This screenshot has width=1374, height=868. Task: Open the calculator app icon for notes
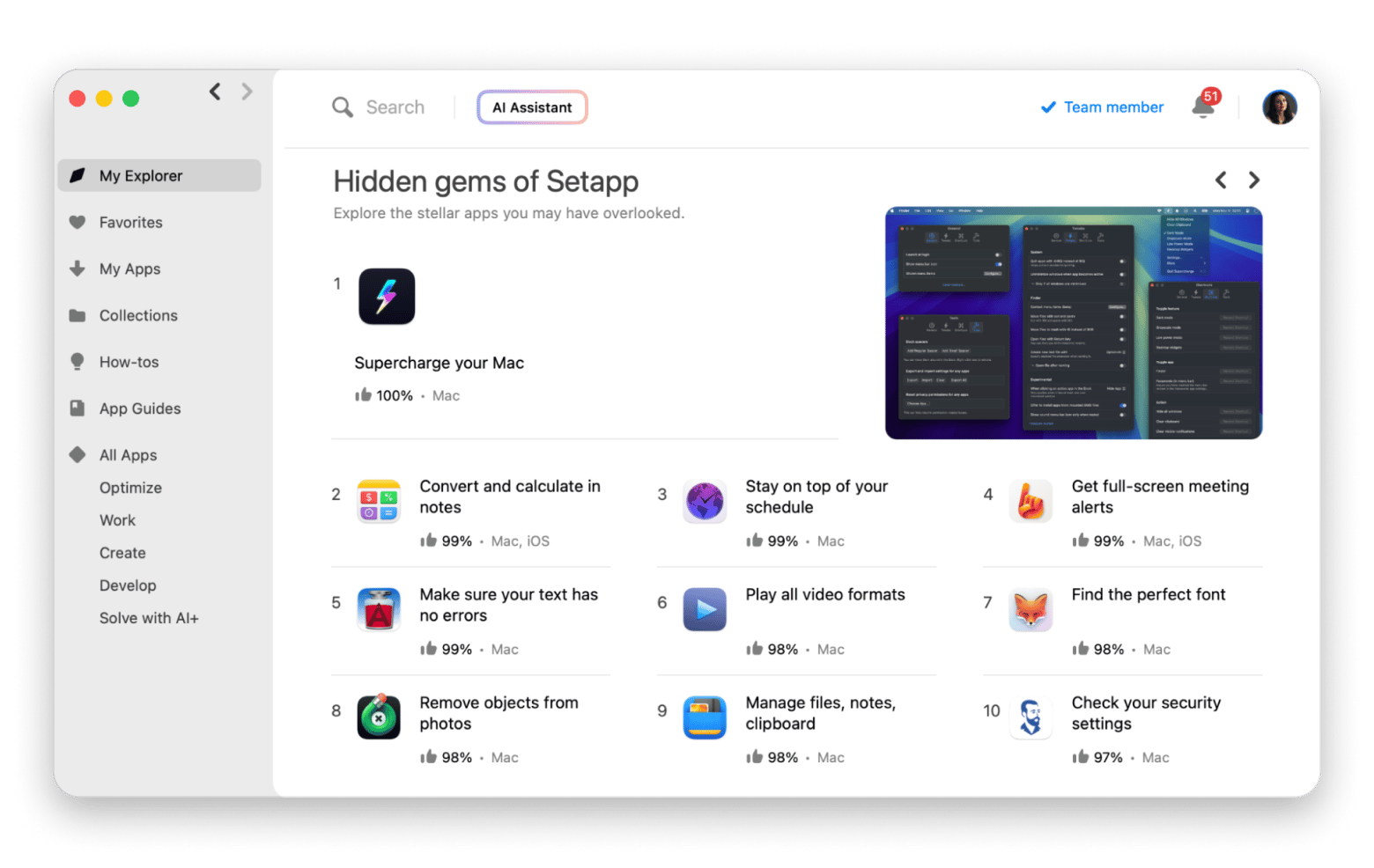tap(379, 501)
